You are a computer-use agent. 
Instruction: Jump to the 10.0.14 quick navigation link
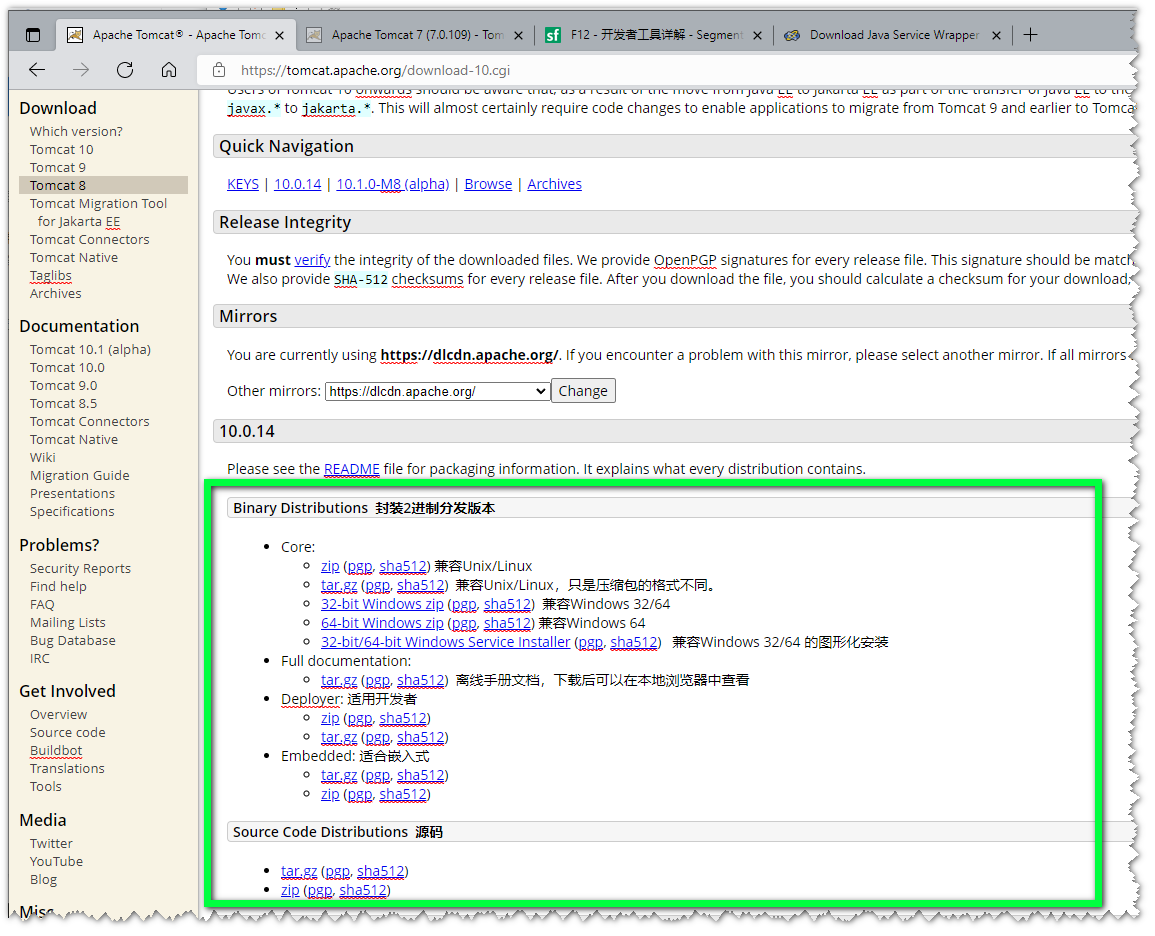pos(298,184)
